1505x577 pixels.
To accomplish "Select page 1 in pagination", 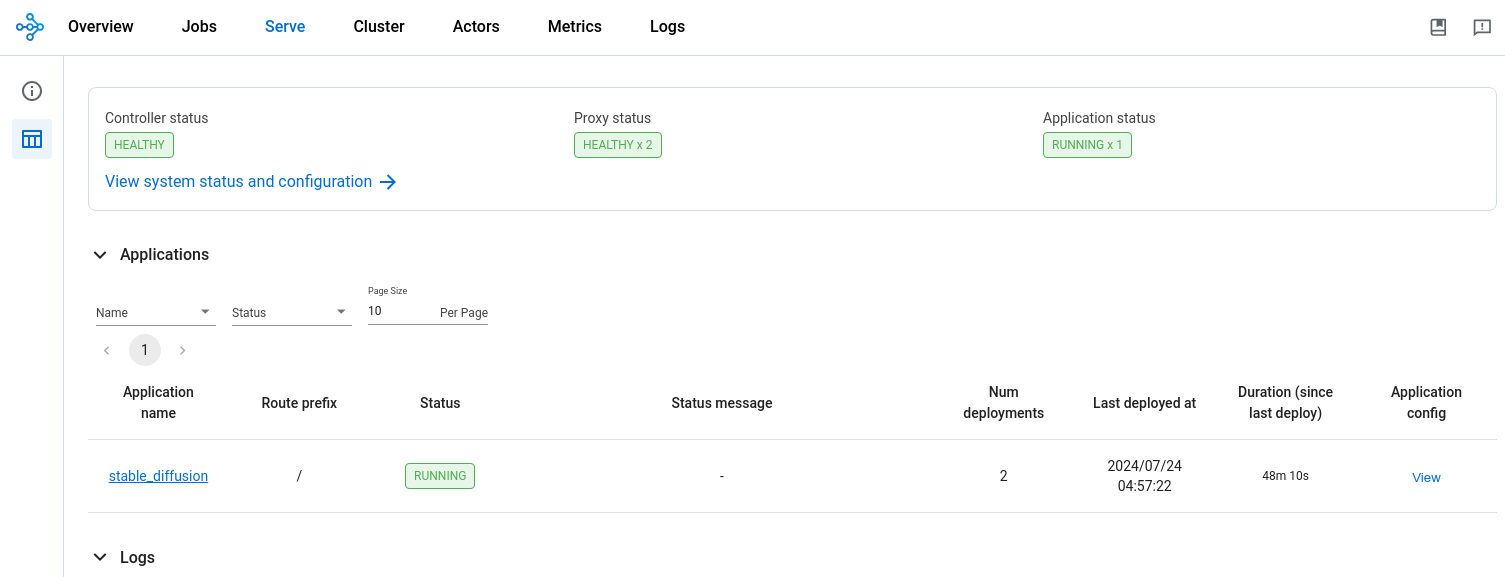I will 145,350.
